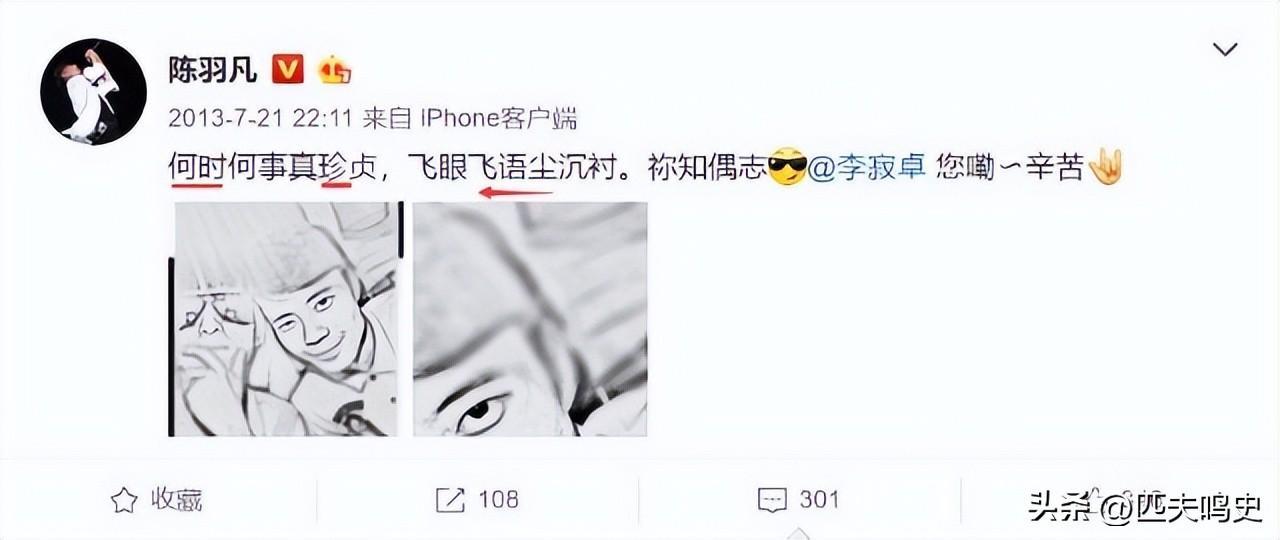Click the iPhone客户端 source link
The width and height of the screenshot is (1280, 540).
point(498,119)
